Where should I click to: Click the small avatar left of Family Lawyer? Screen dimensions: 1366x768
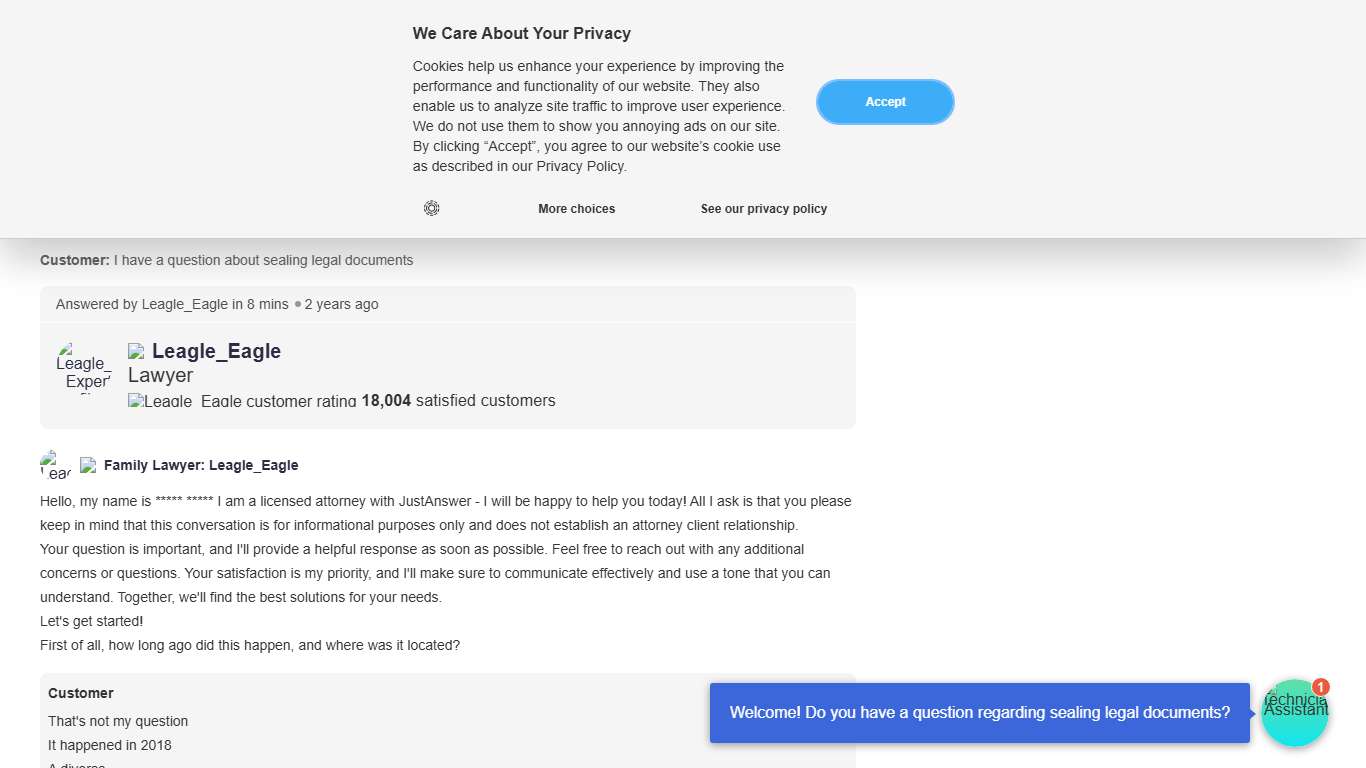[56, 465]
